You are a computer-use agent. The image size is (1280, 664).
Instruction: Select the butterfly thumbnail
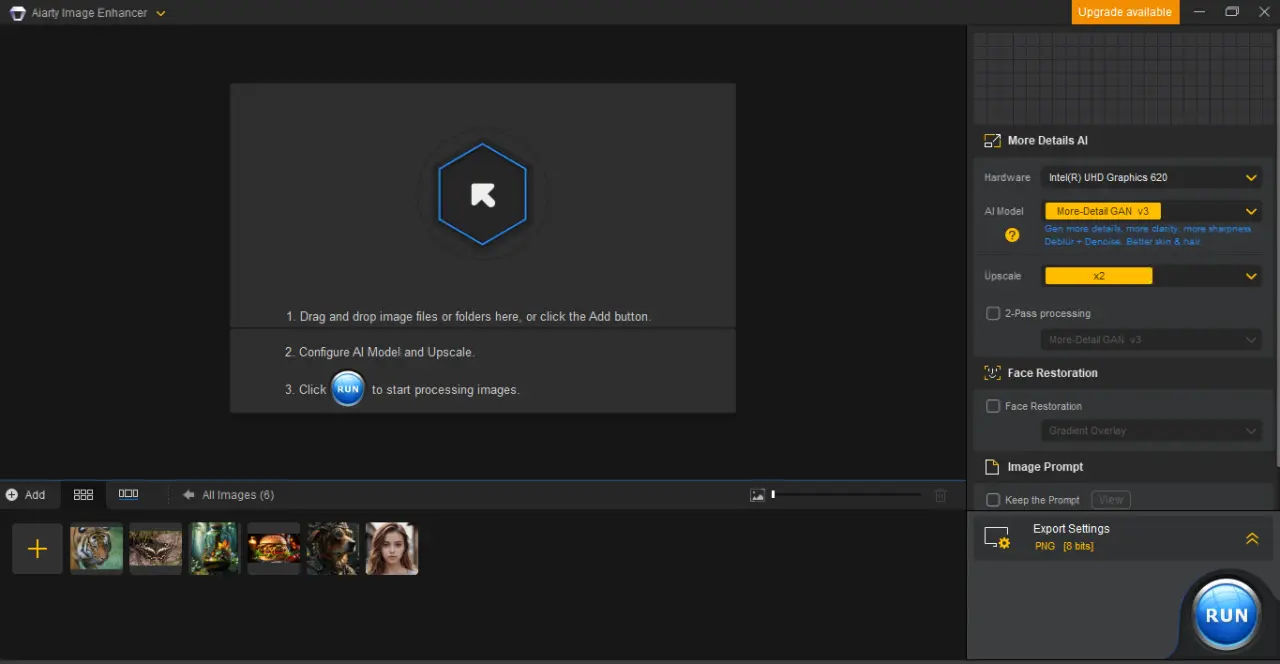(x=156, y=548)
